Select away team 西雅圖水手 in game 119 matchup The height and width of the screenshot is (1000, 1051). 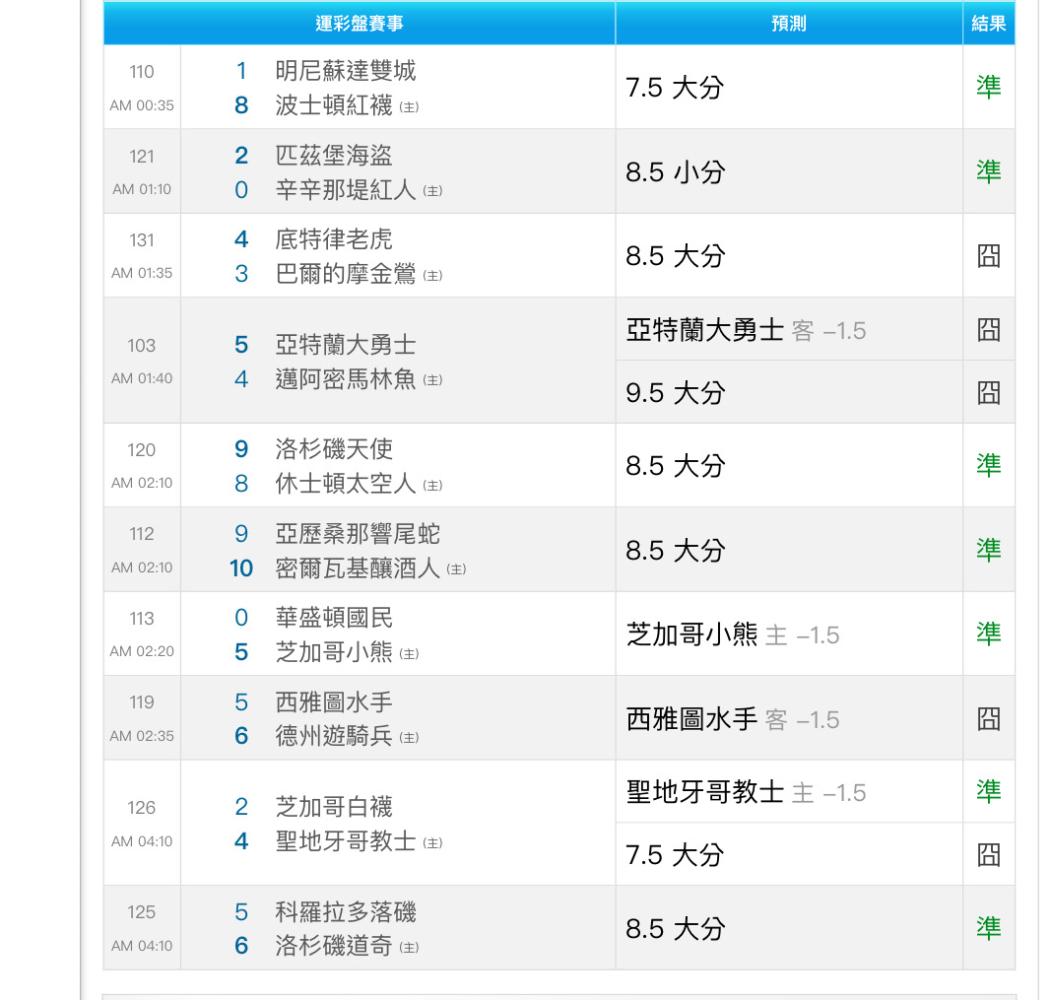(x=334, y=702)
